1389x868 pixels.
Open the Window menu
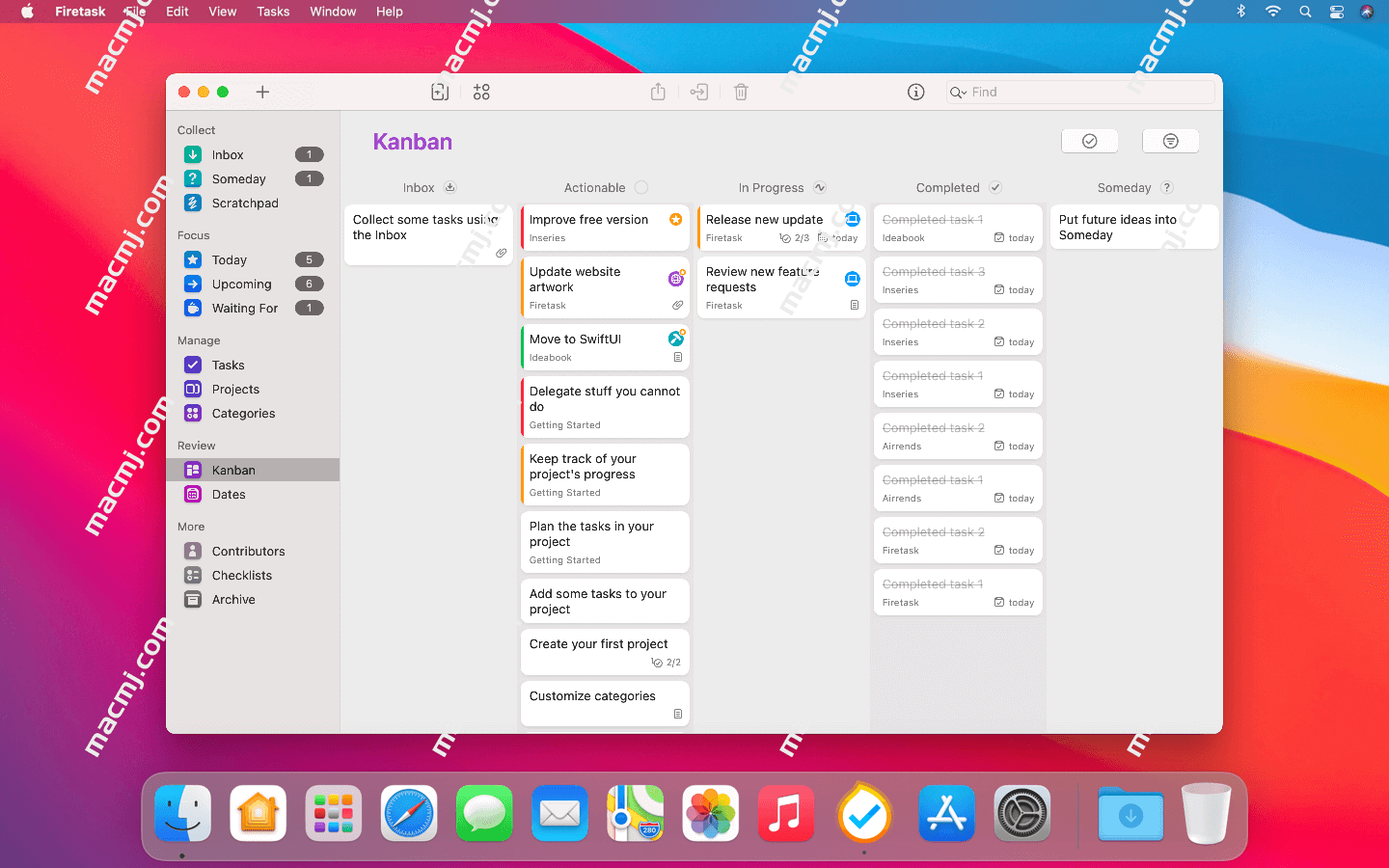(x=333, y=12)
